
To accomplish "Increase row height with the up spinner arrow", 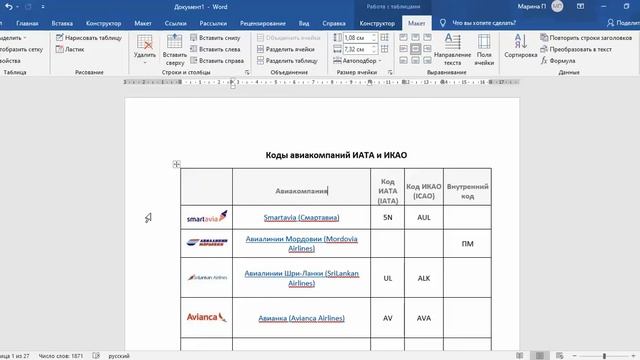I will (374, 36).
